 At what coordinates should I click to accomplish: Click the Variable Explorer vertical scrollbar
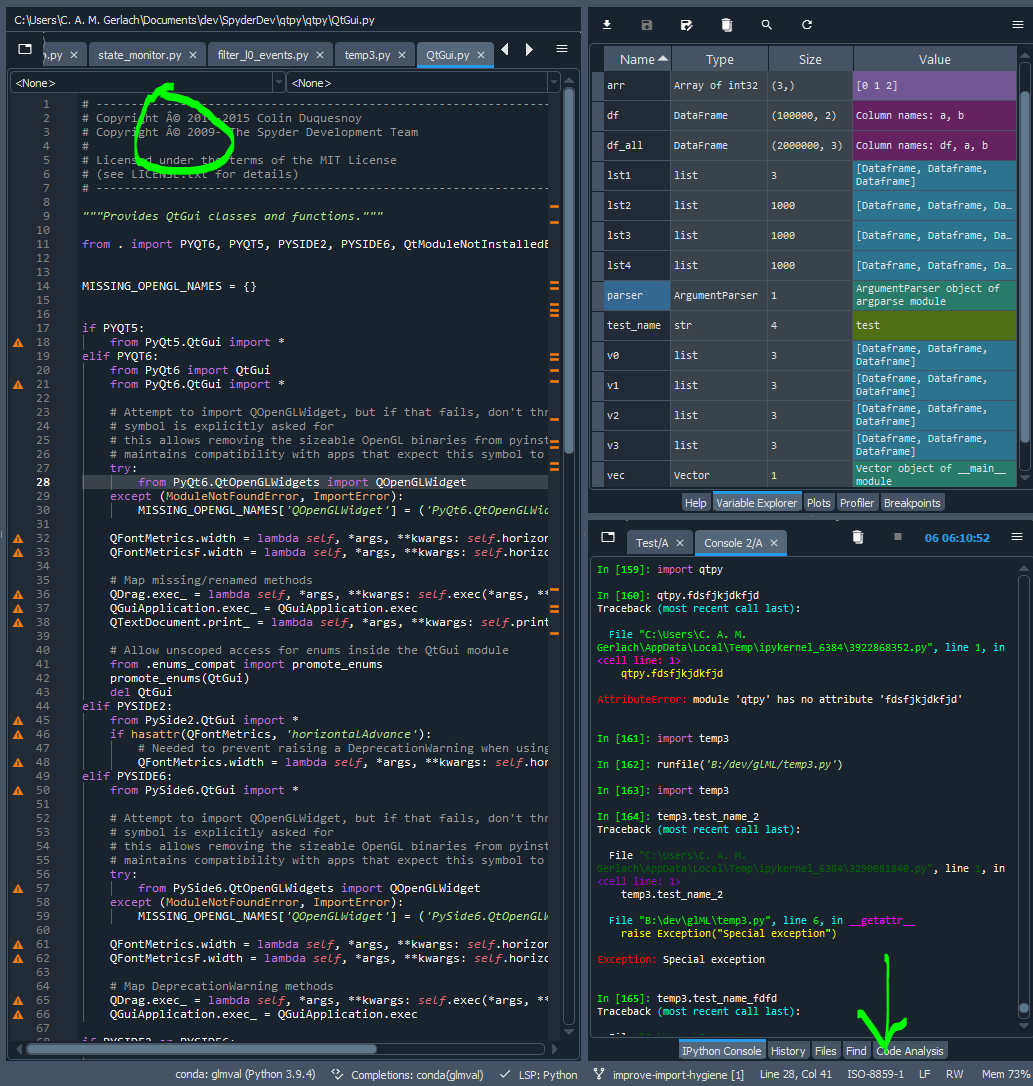1025,267
